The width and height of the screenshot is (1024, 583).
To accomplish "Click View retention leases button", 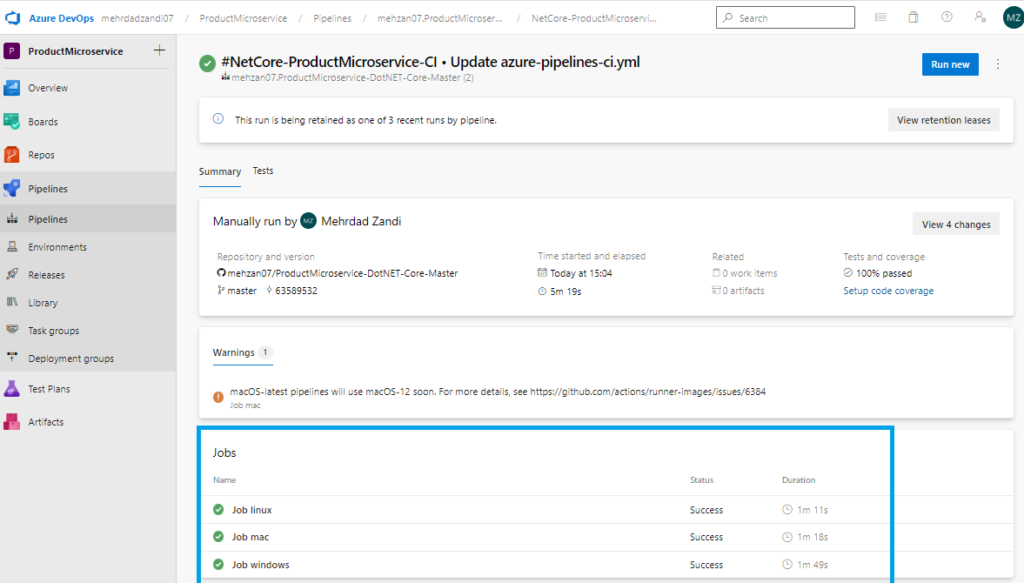I will coord(943,119).
